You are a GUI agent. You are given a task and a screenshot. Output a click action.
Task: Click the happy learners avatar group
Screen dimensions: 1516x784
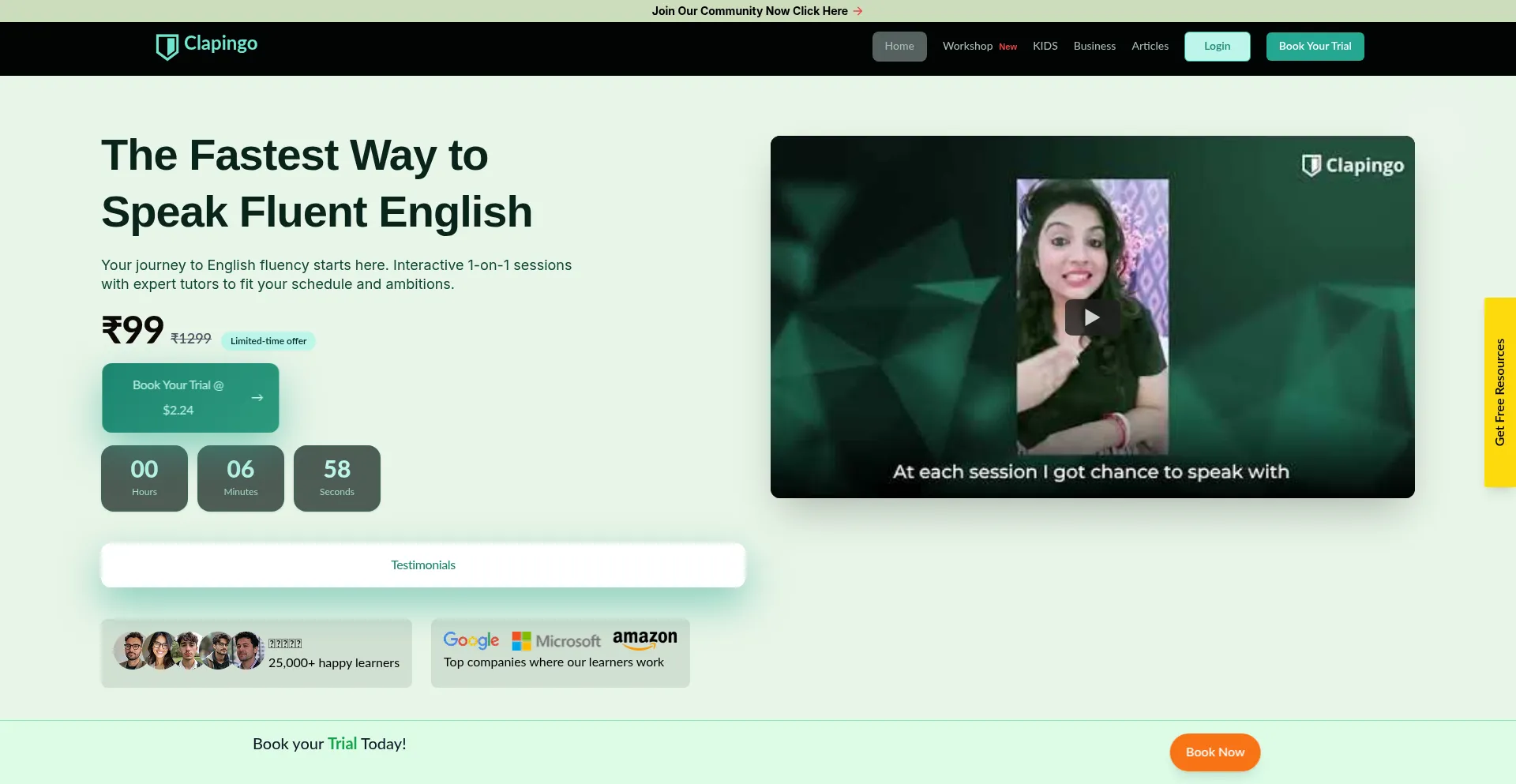pos(189,651)
